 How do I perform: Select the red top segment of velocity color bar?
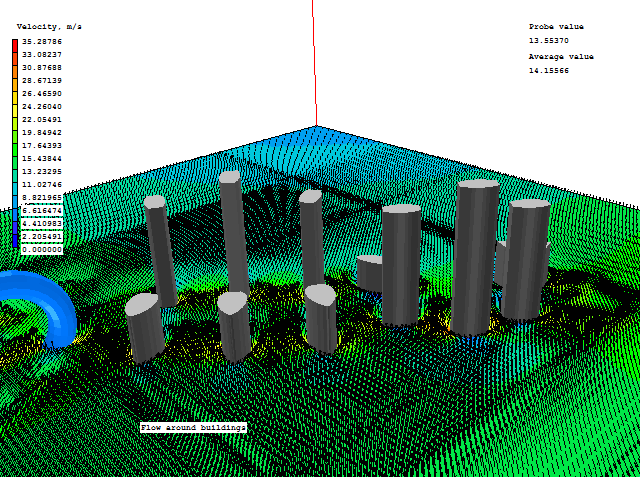pyautogui.click(x=15, y=46)
